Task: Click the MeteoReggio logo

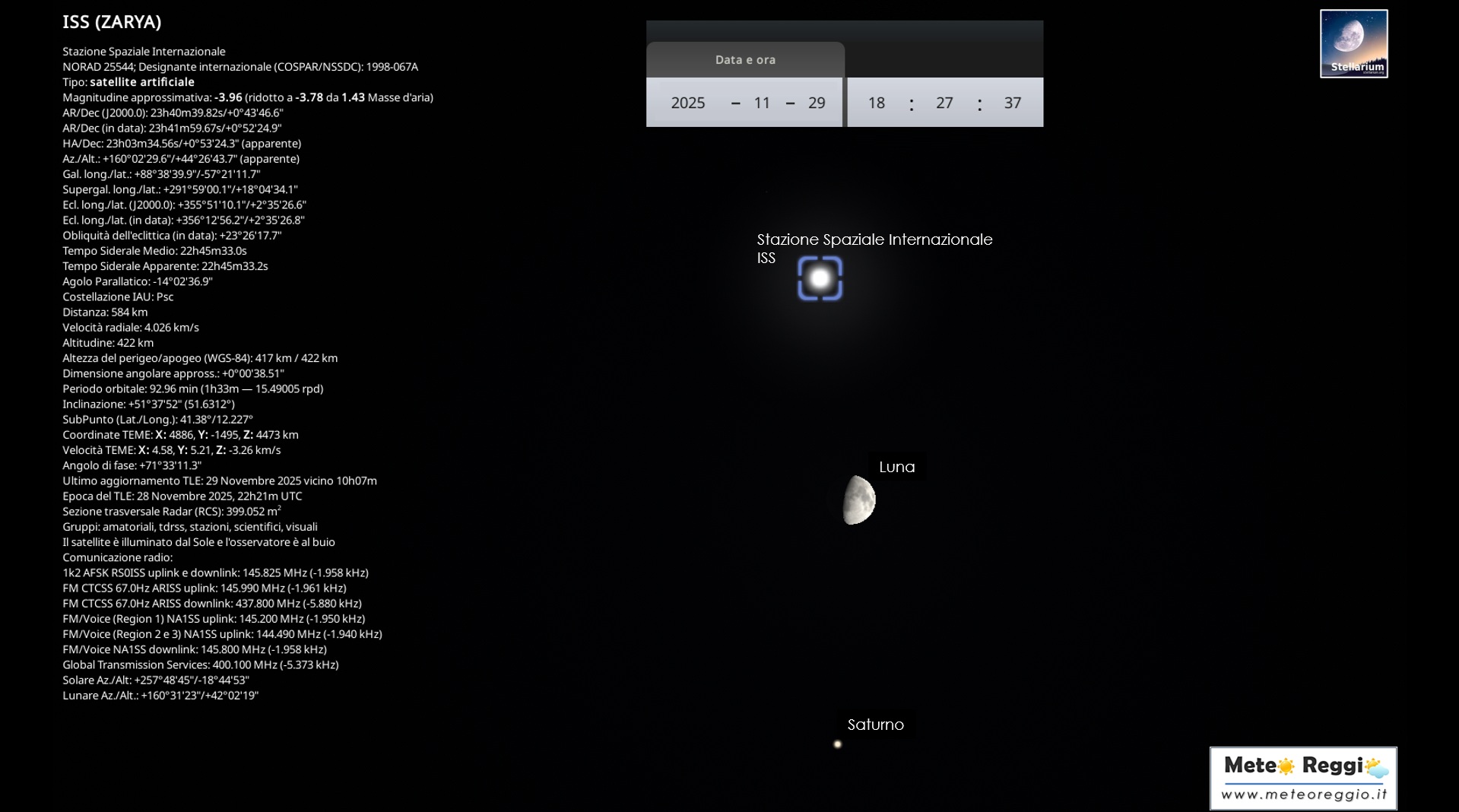Action: tap(1303, 768)
